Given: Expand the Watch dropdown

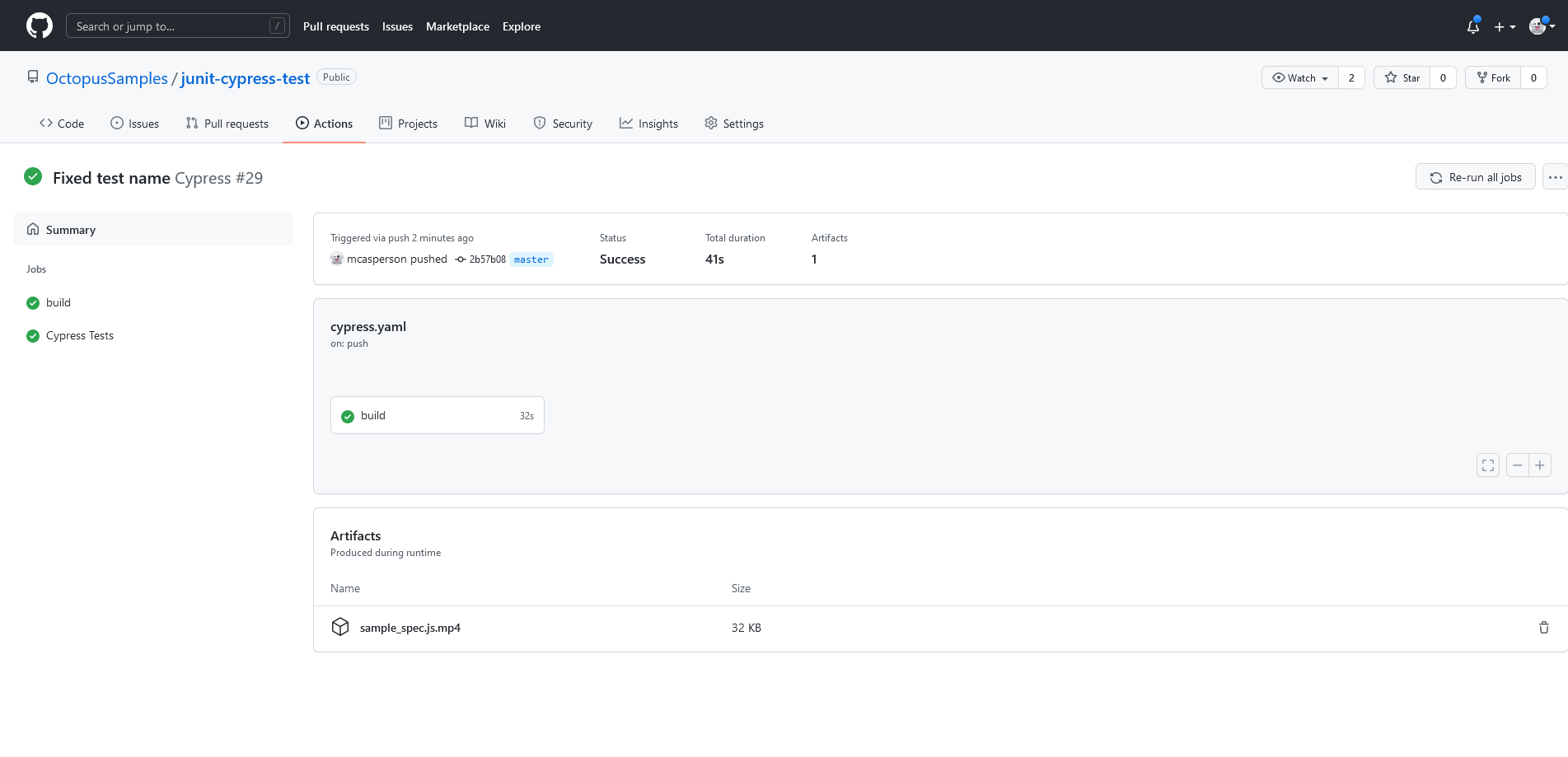Looking at the screenshot, I should click(x=1300, y=77).
